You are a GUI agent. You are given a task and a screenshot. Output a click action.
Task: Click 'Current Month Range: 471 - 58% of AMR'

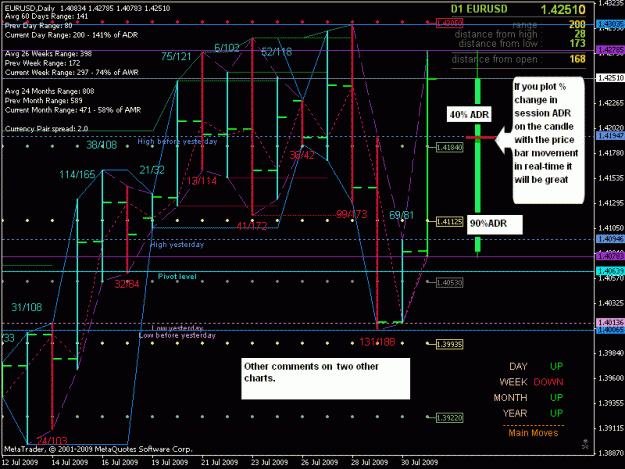(x=73, y=110)
